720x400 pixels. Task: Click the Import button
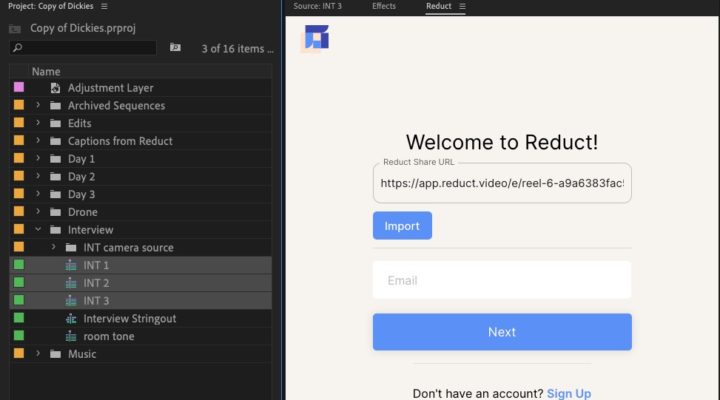[402, 225]
